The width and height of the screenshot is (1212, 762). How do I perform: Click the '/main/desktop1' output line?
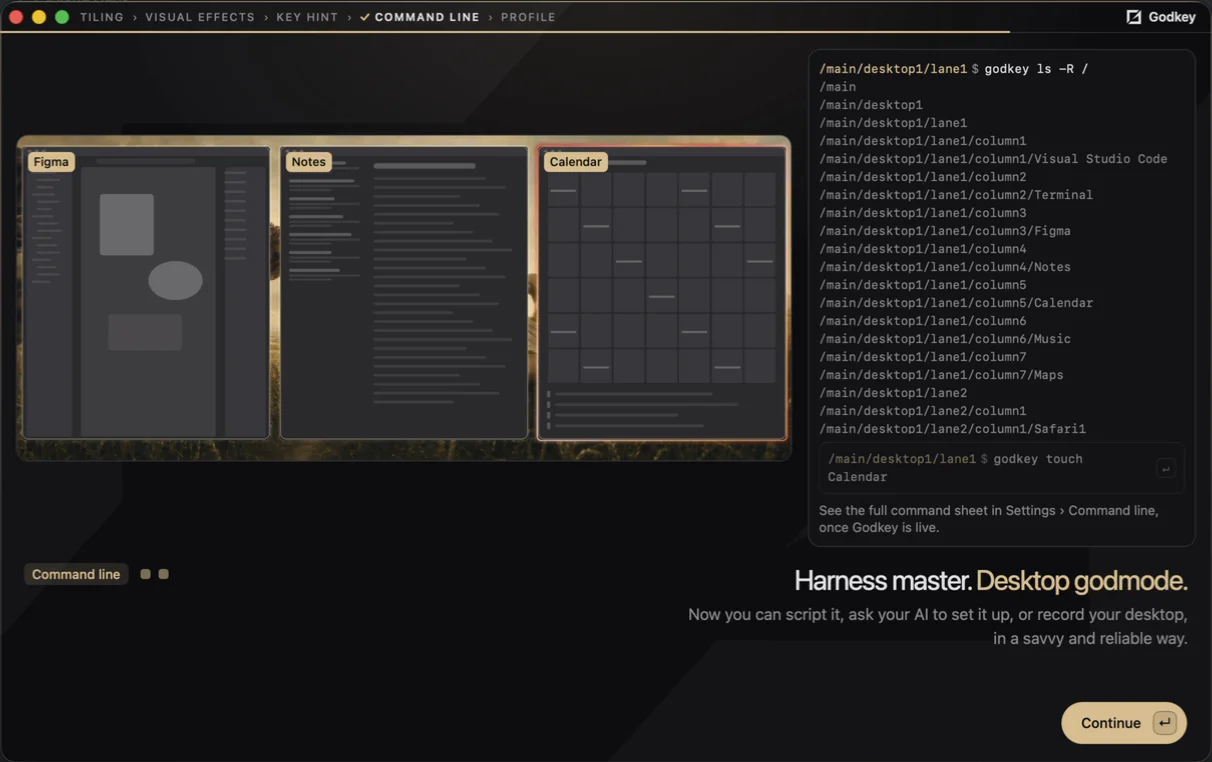[870, 105]
